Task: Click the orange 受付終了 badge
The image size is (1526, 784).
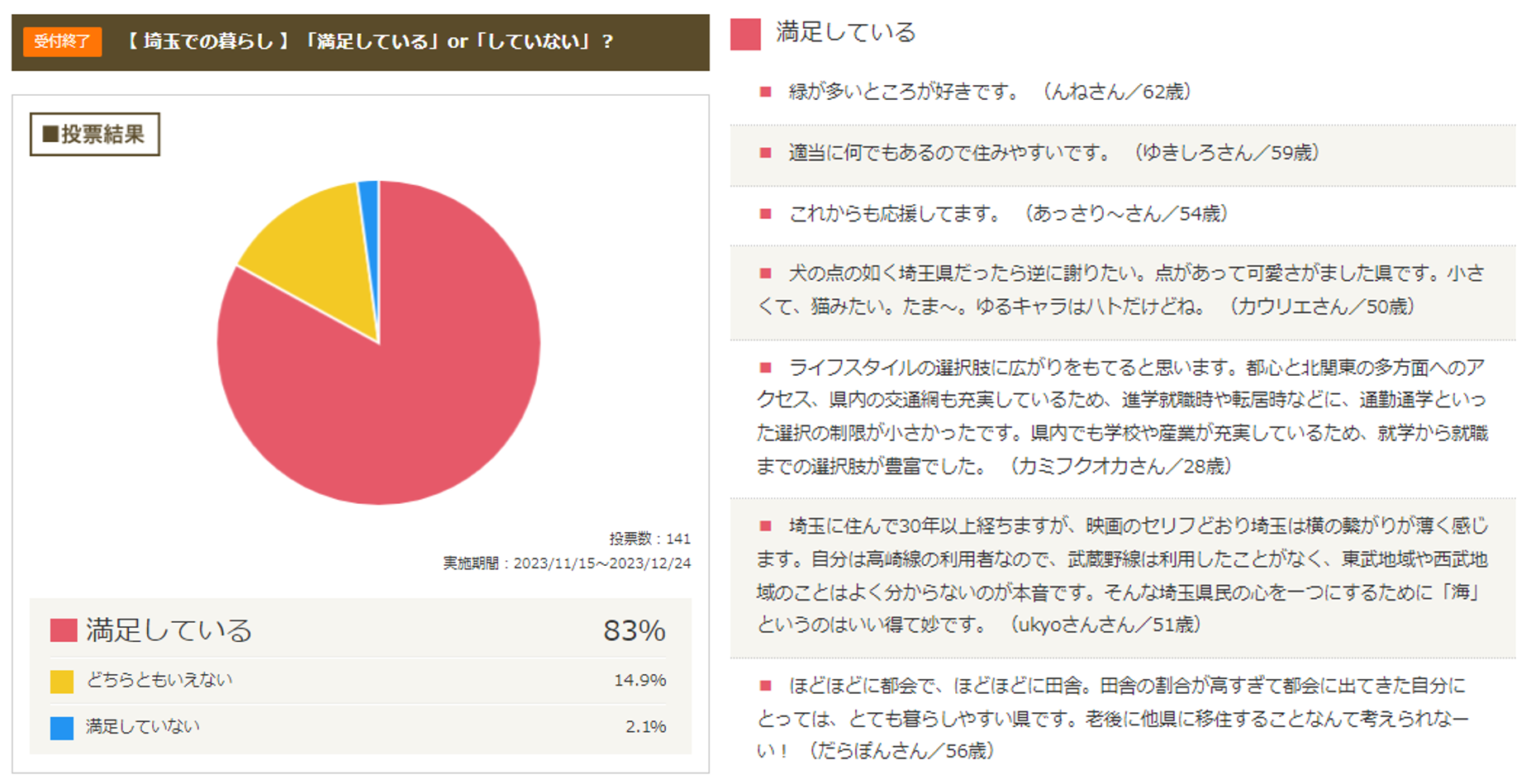Action: pos(63,41)
